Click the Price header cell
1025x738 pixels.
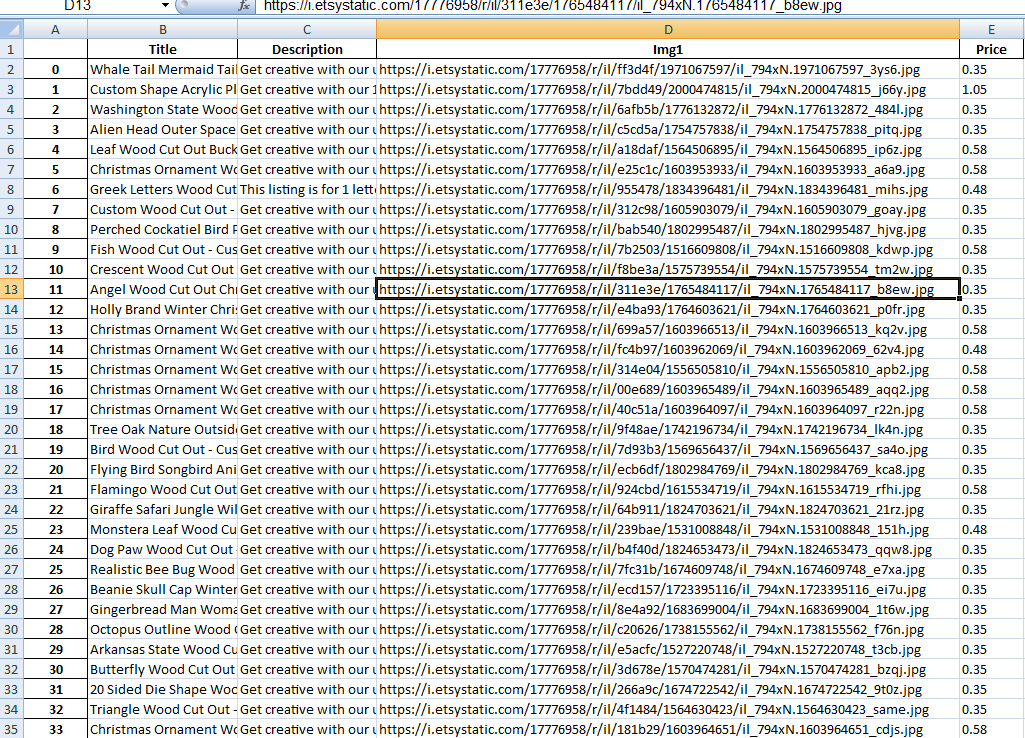click(992, 50)
